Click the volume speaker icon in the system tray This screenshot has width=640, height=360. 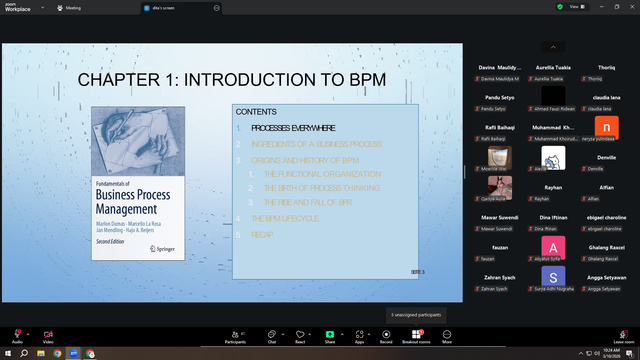597,353
